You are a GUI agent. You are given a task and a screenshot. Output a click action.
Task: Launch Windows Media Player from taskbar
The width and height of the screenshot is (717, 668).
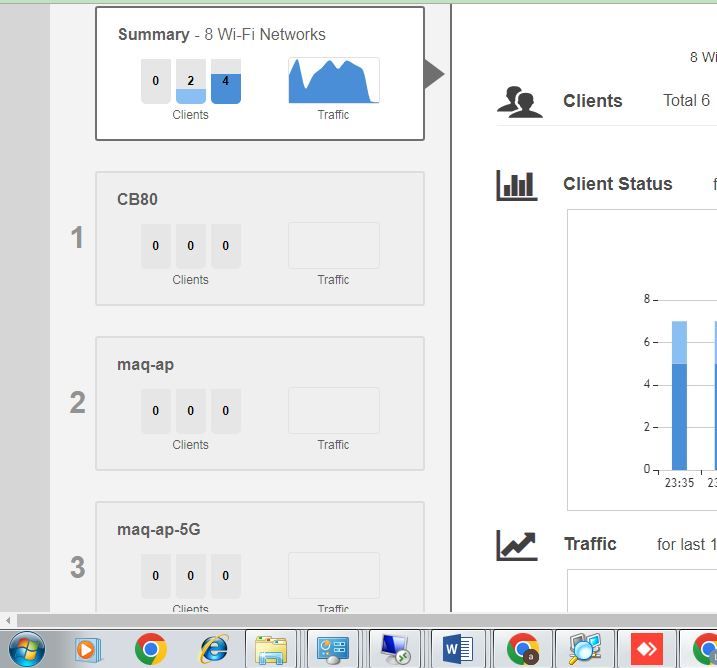point(88,650)
